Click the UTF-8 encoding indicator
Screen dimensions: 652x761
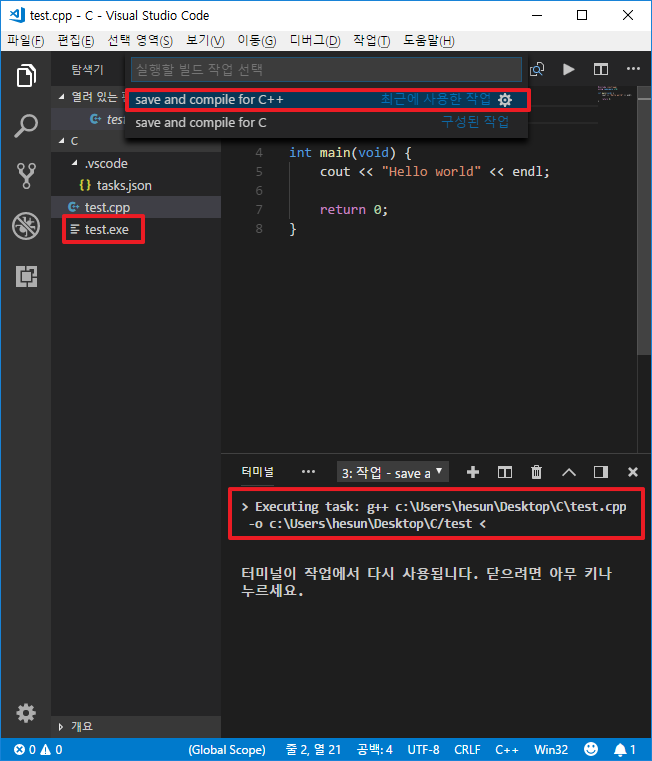click(x=423, y=750)
